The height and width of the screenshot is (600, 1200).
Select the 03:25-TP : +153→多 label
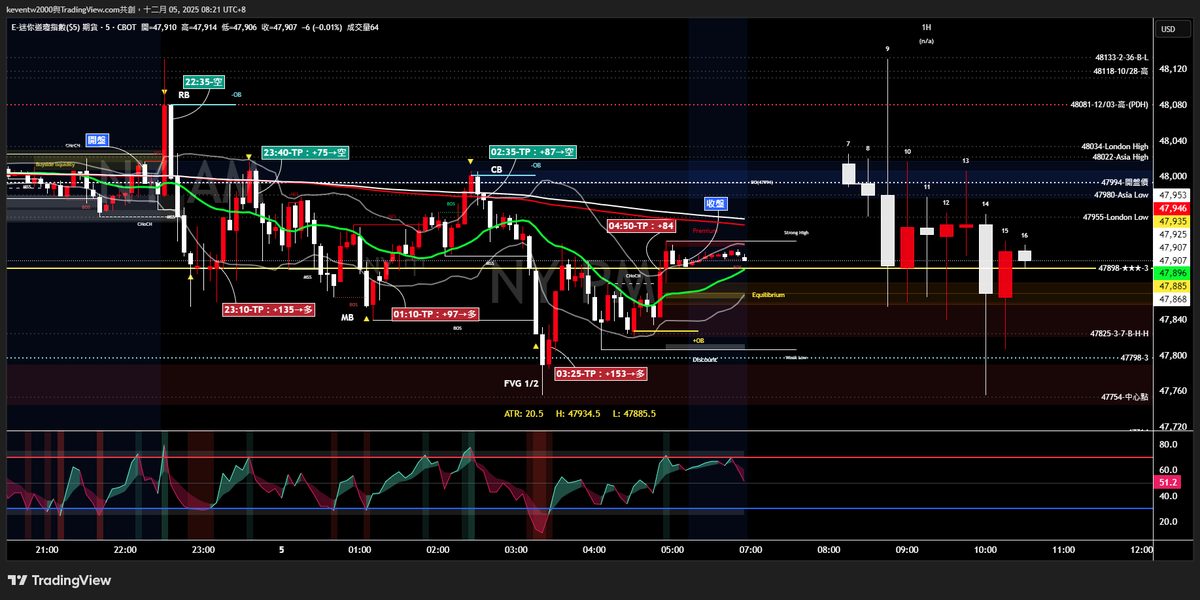click(600, 373)
